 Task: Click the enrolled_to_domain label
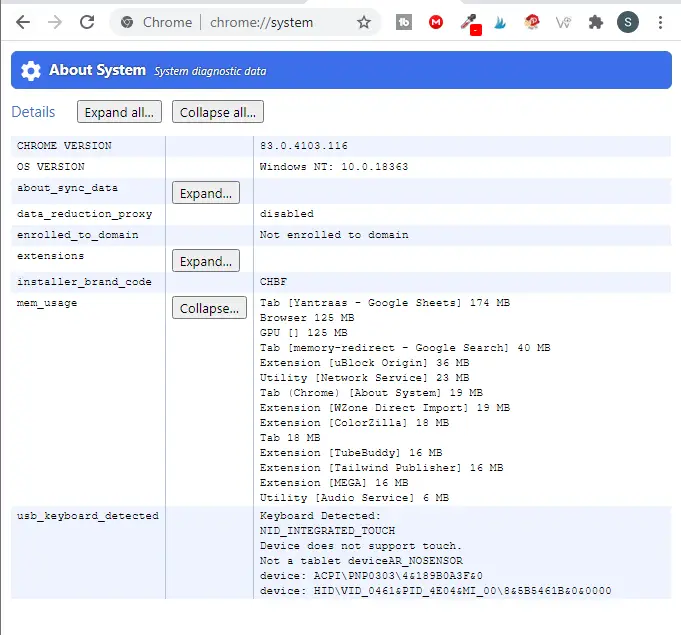(x=78, y=235)
